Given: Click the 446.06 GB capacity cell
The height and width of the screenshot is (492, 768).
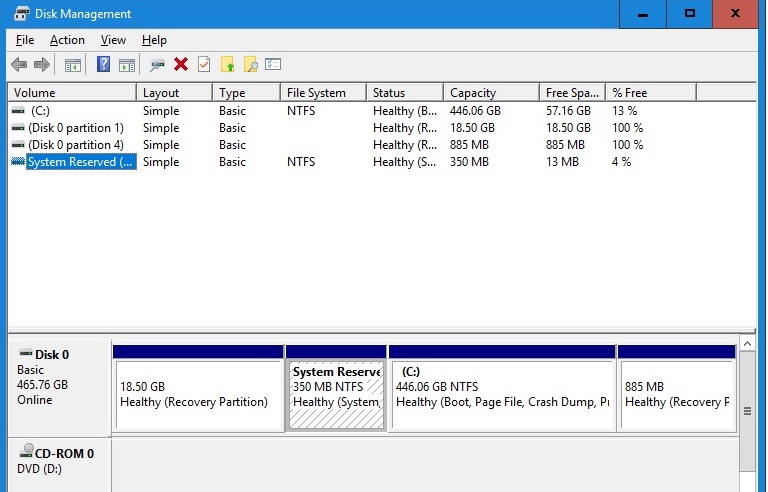Looking at the screenshot, I should [x=475, y=111].
